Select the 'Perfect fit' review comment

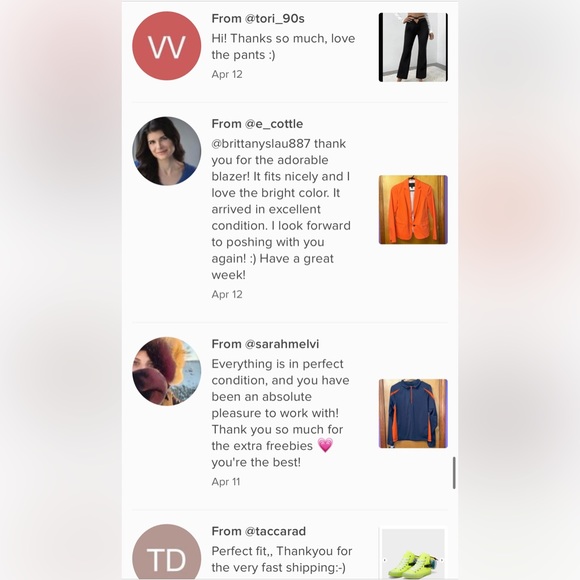[x=282, y=559]
